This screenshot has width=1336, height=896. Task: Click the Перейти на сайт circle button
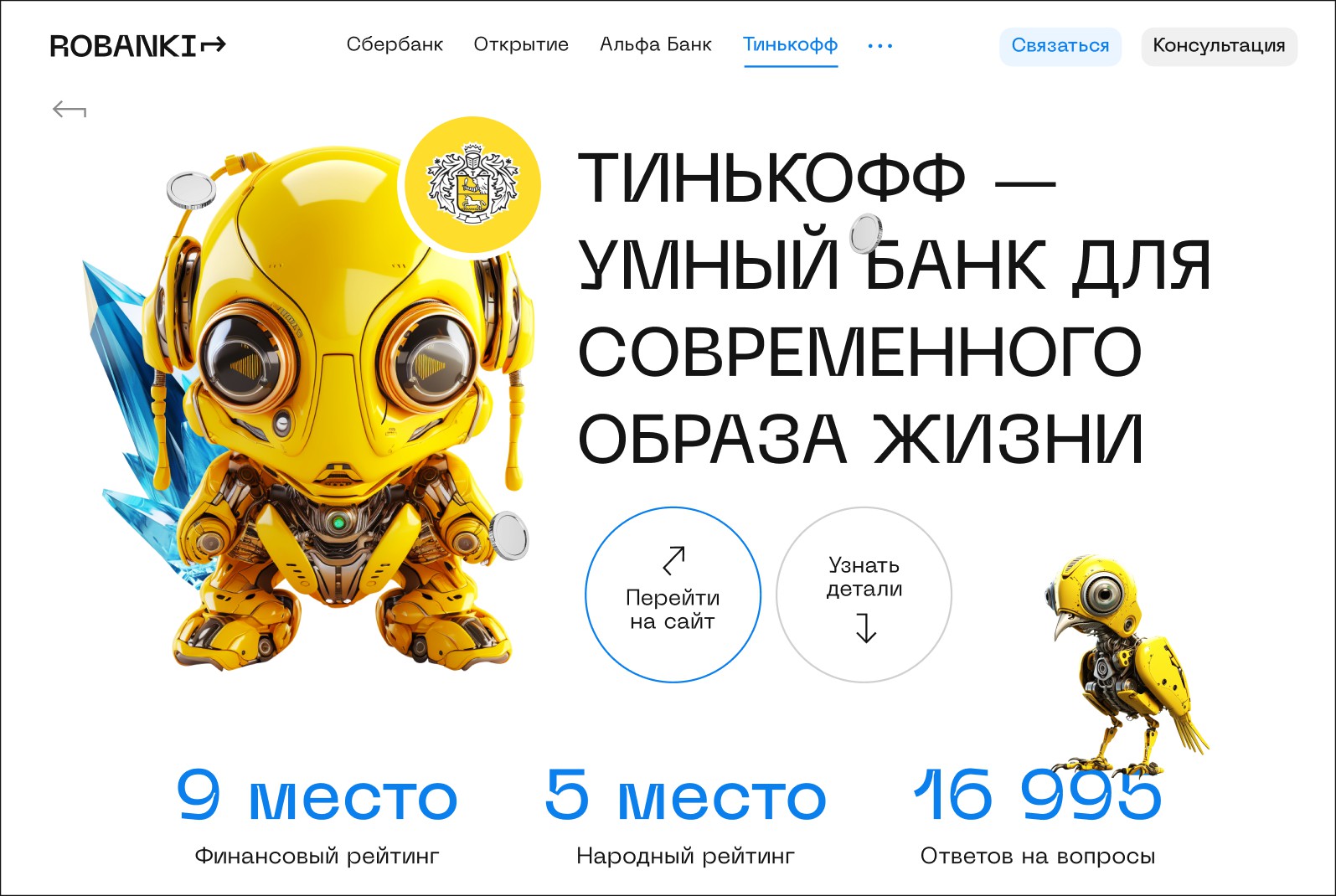673,595
